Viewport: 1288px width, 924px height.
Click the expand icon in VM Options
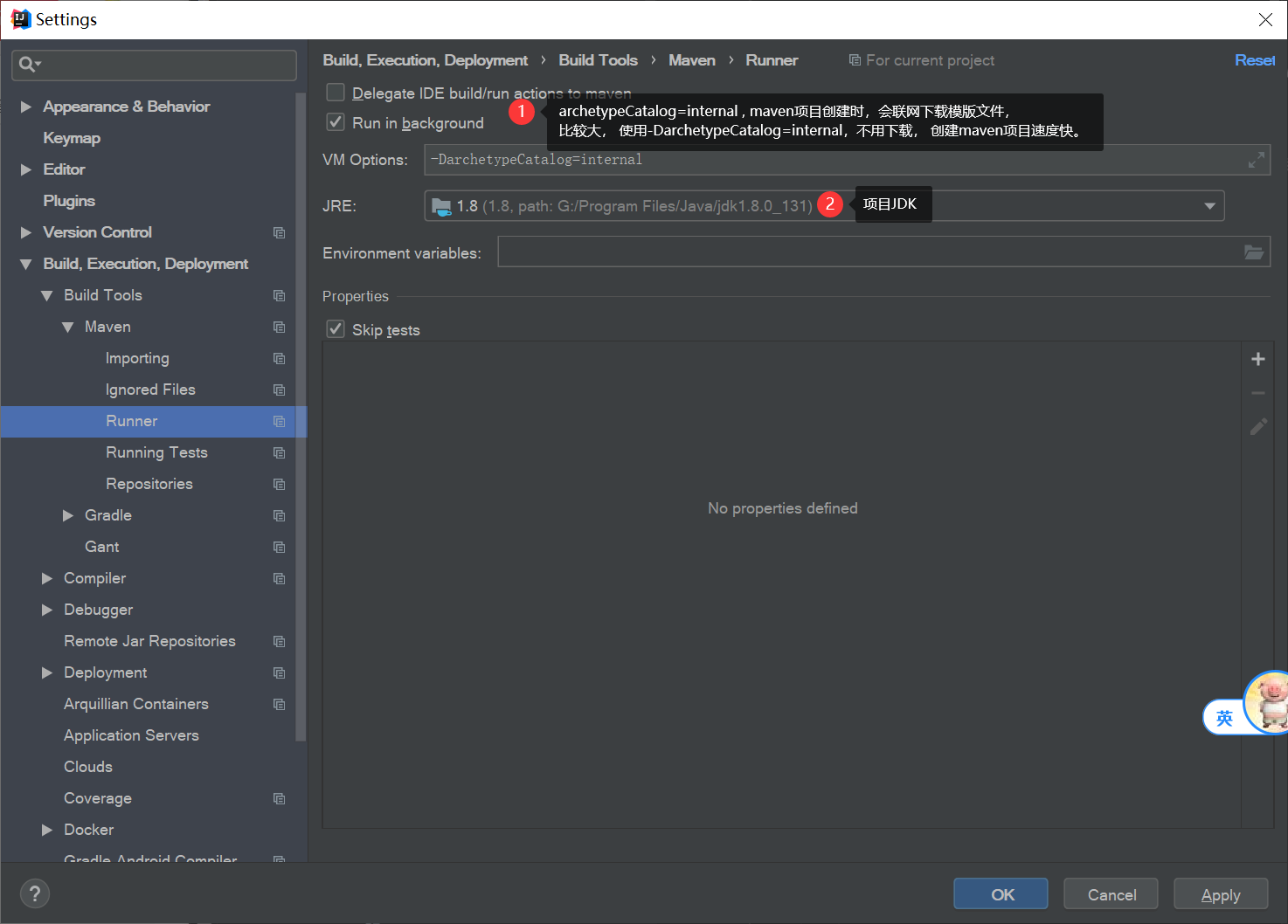(x=1257, y=160)
